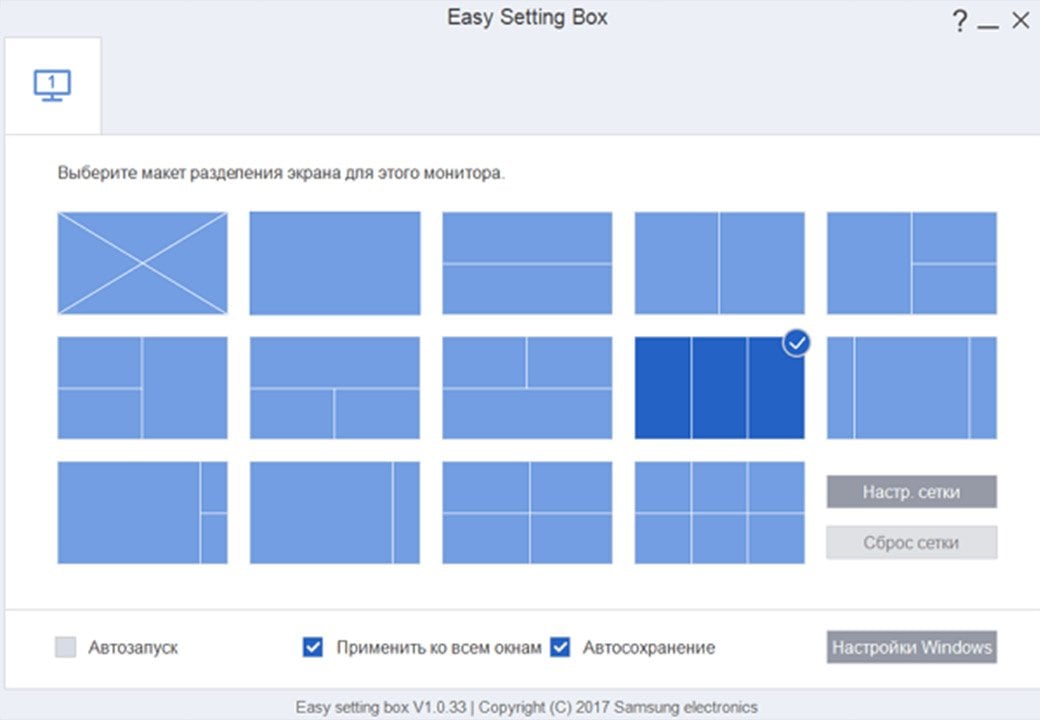The image size is (1040, 720).
Task: Pick layout with two top panes and bottom row
Action: (x=527, y=388)
